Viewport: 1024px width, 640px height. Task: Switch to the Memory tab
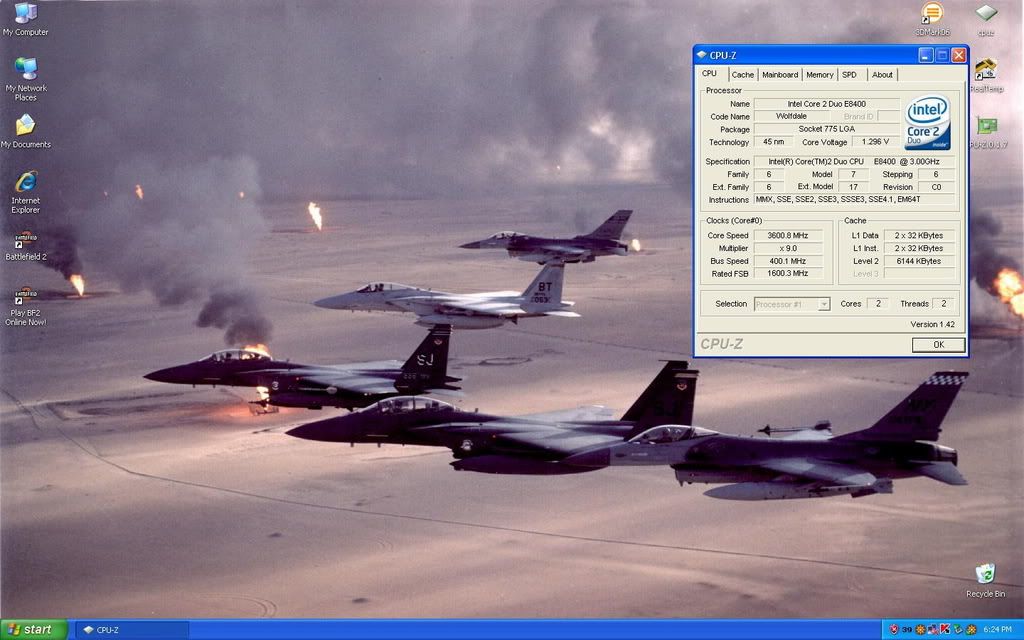click(820, 74)
